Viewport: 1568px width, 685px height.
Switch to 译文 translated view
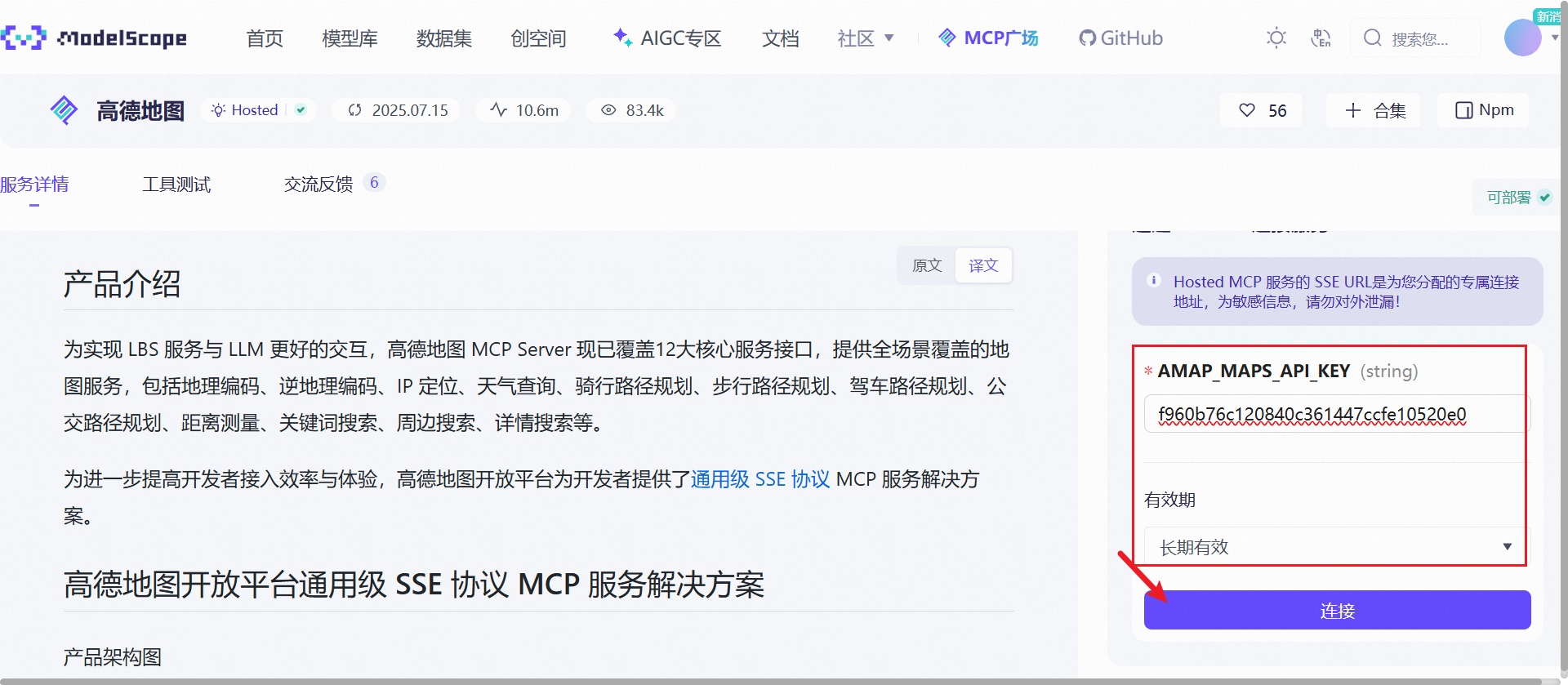(x=983, y=265)
